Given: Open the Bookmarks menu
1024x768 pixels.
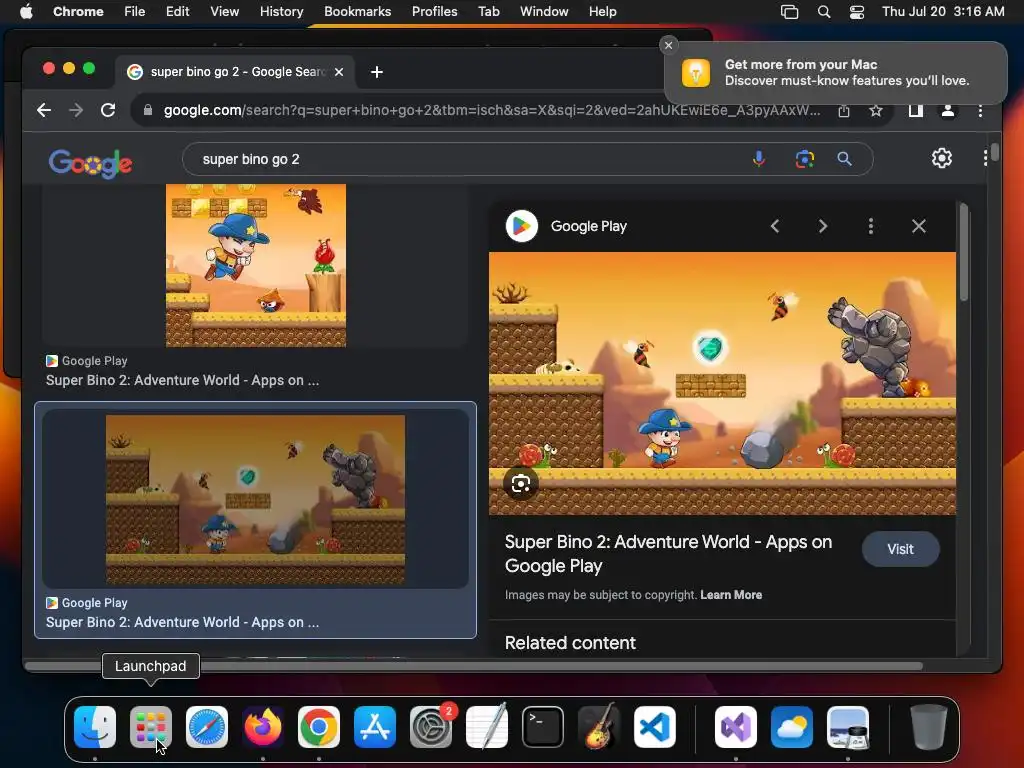Looking at the screenshot, I should [357, 11].
